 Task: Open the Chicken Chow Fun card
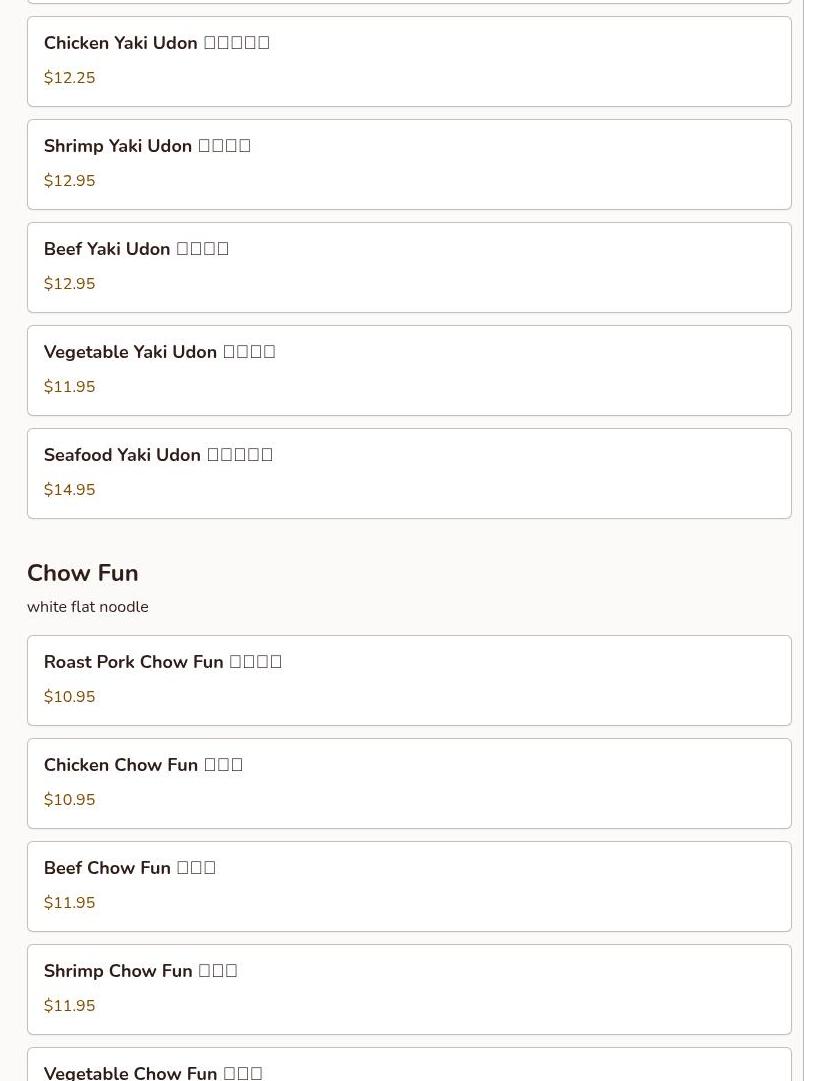tap(409, 783)
